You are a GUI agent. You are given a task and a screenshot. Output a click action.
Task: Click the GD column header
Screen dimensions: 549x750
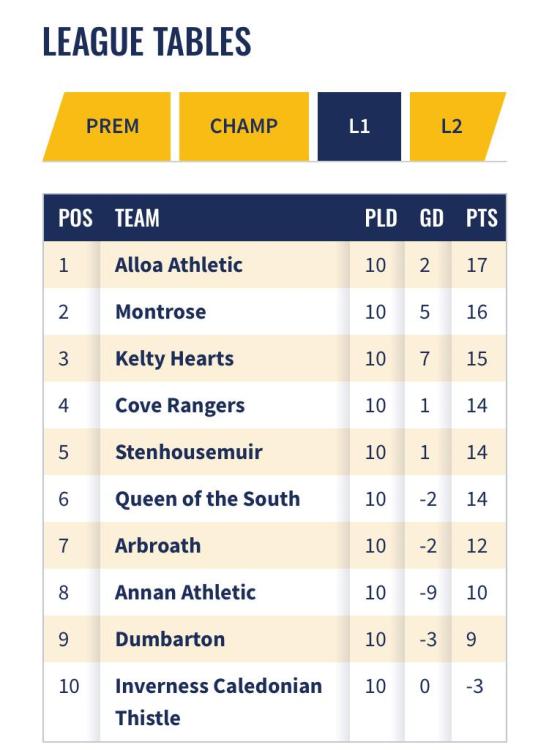431,218
